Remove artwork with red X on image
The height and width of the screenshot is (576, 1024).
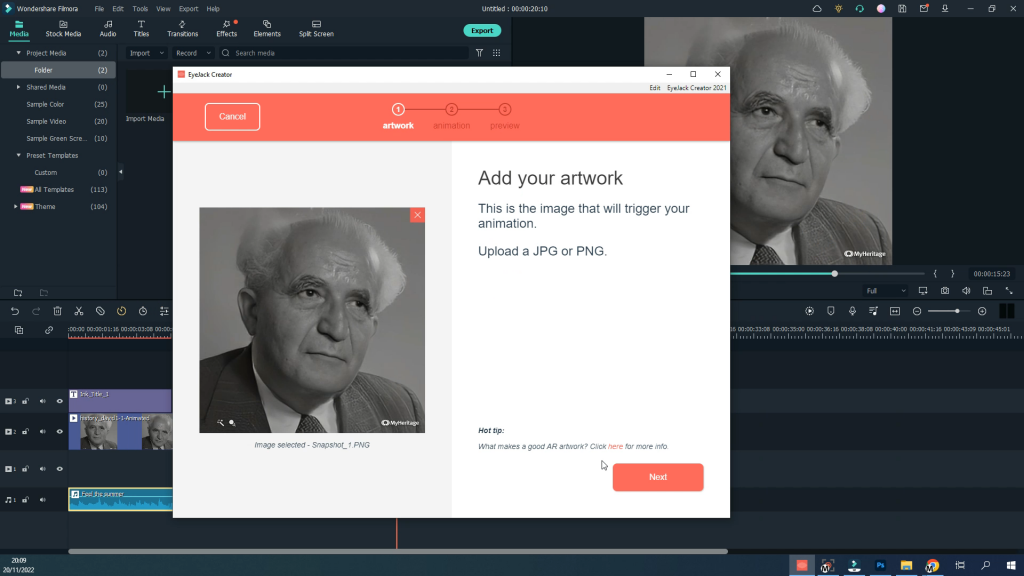(417, 215)
